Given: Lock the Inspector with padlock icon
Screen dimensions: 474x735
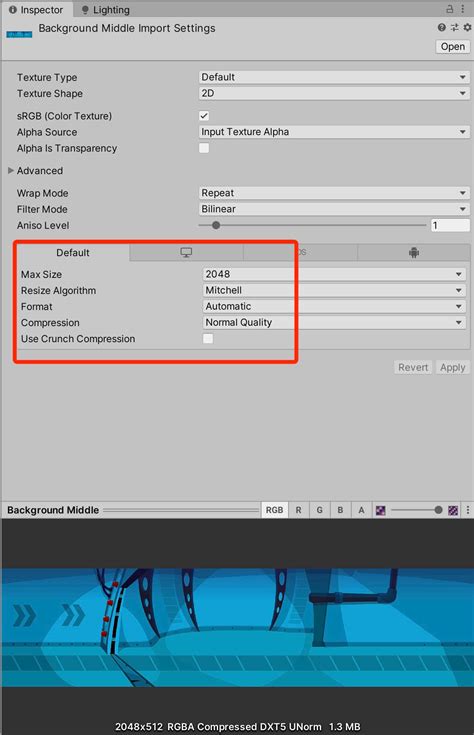Looking at the screenshot, I should pos(450,9).
